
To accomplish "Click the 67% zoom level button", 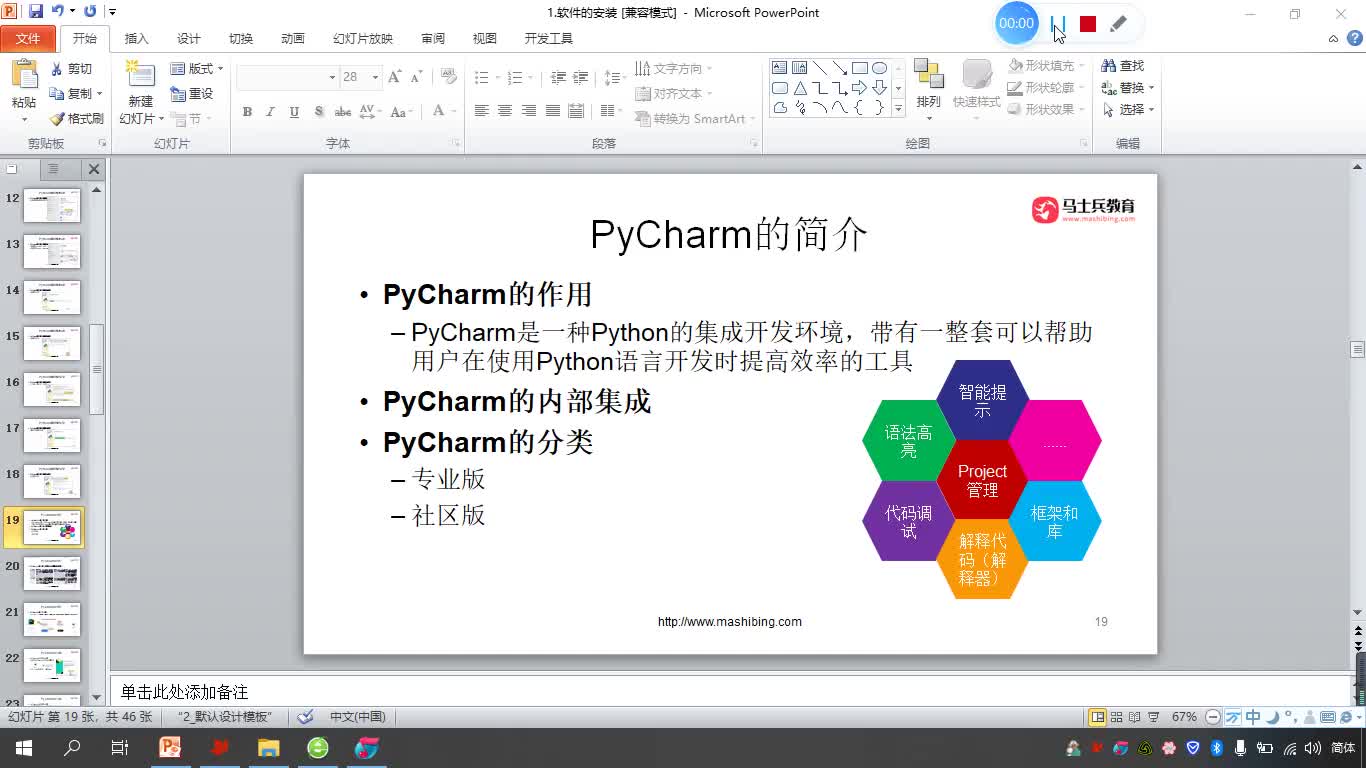I will click(1184, 717).
